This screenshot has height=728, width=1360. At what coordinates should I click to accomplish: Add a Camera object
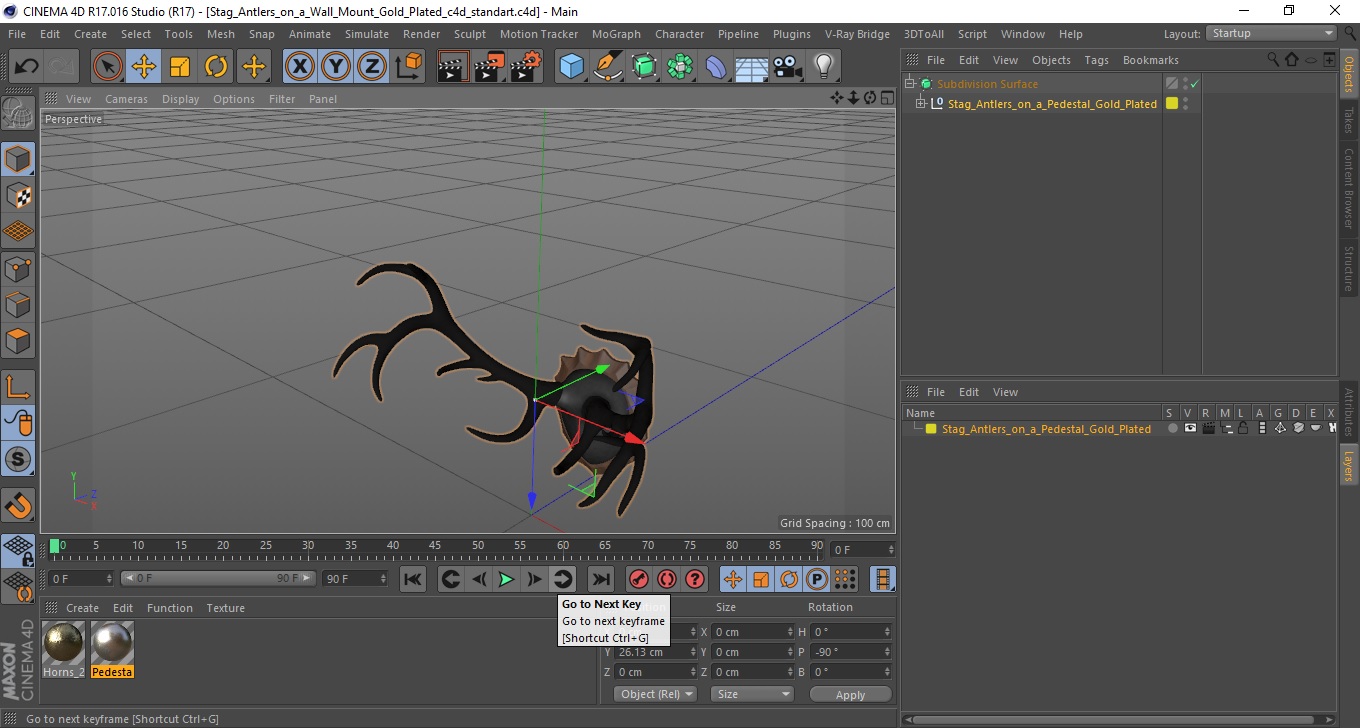[788, 67]
